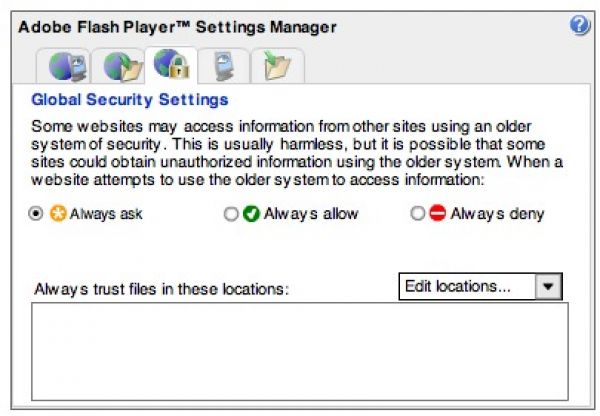The width and height of the screenshot is (600, 416).
Task: Click the 'Always trust files in these locations' label
Action: point(161,288)
